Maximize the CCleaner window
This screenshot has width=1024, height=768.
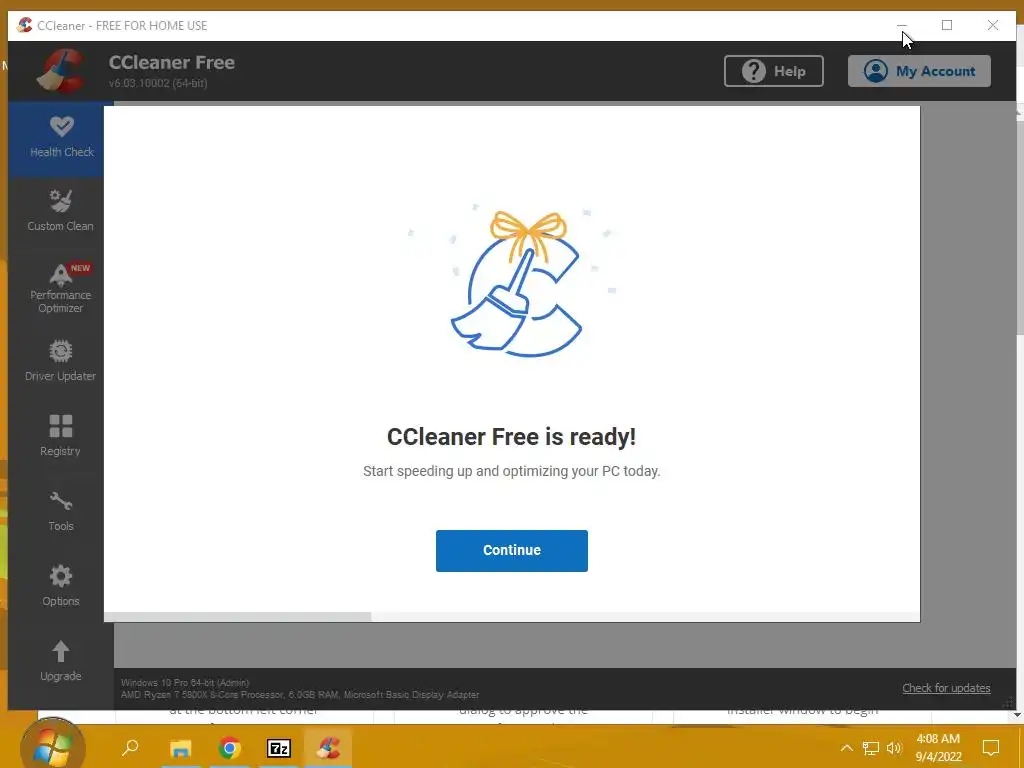click(947, 25)
